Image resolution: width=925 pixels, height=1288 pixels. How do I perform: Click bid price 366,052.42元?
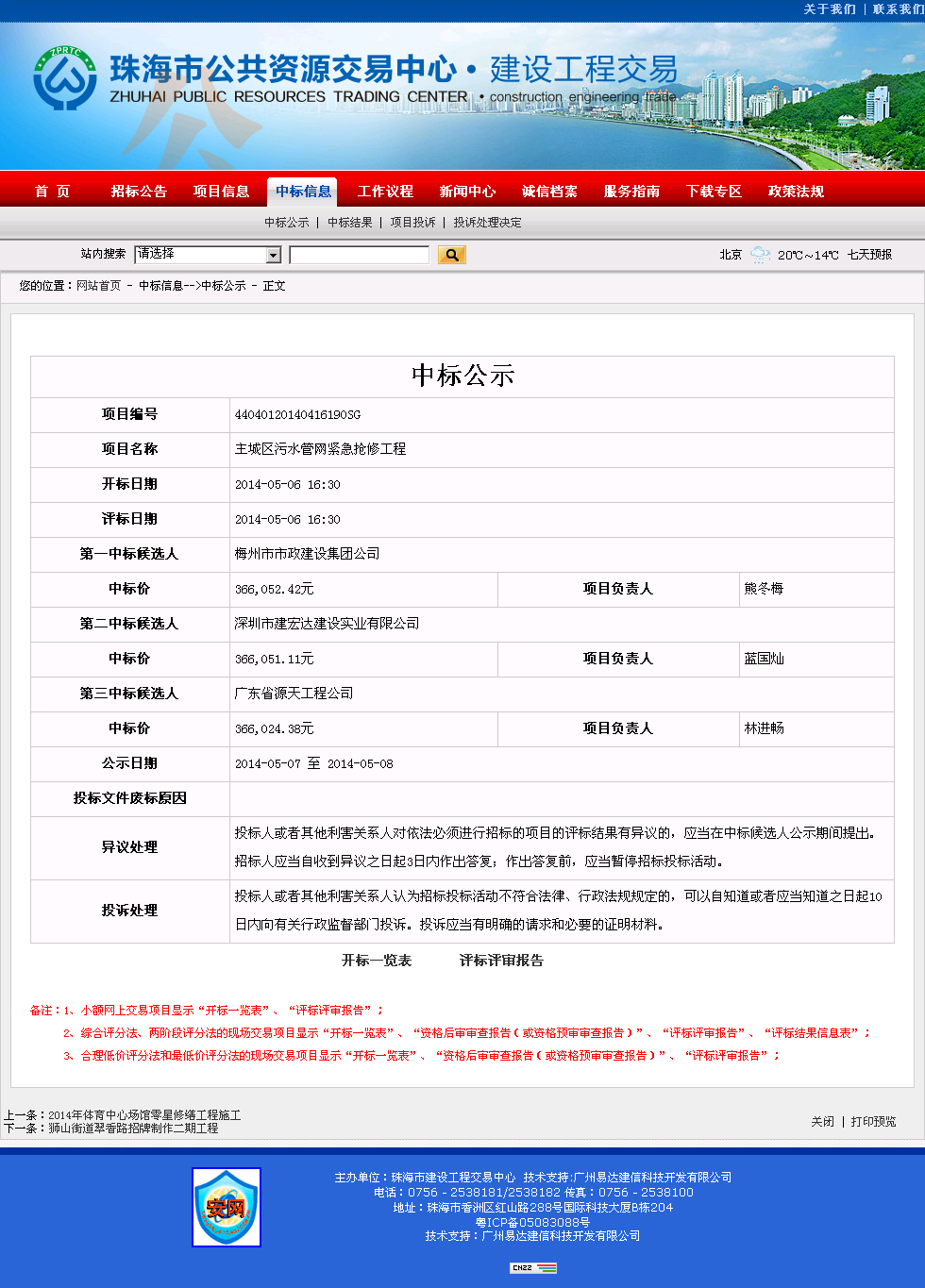(x=275, y=589)
